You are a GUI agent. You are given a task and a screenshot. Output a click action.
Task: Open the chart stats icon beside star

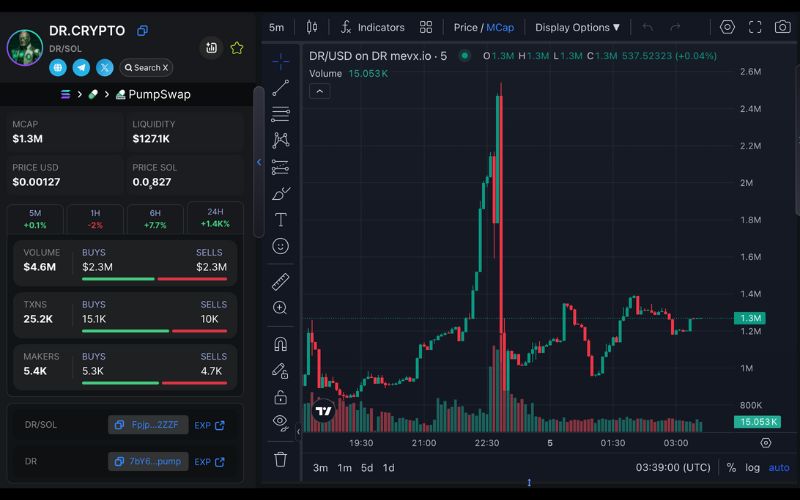point(211,48)
